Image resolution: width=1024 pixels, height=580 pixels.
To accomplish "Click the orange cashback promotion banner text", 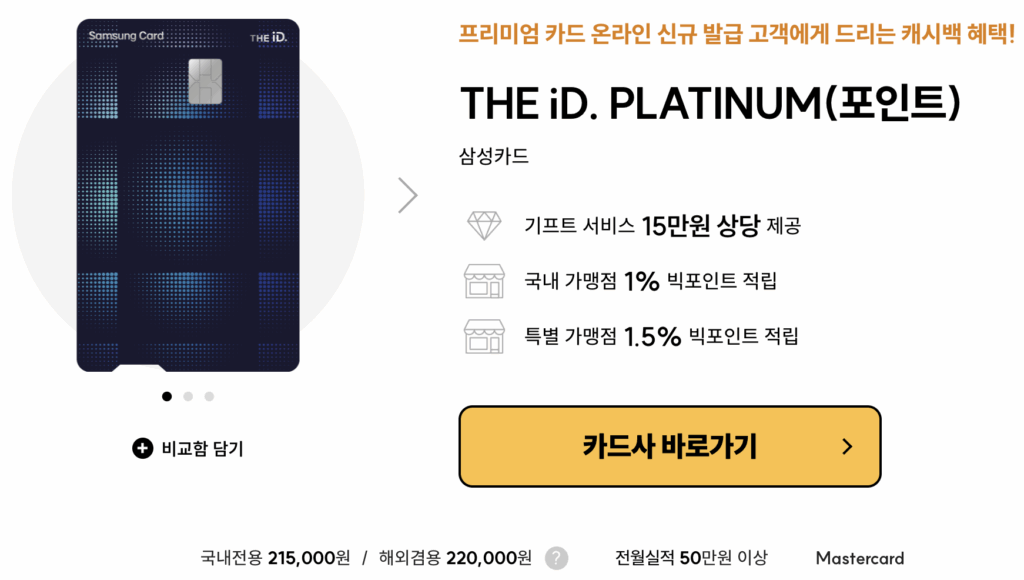I will (737, 33).
